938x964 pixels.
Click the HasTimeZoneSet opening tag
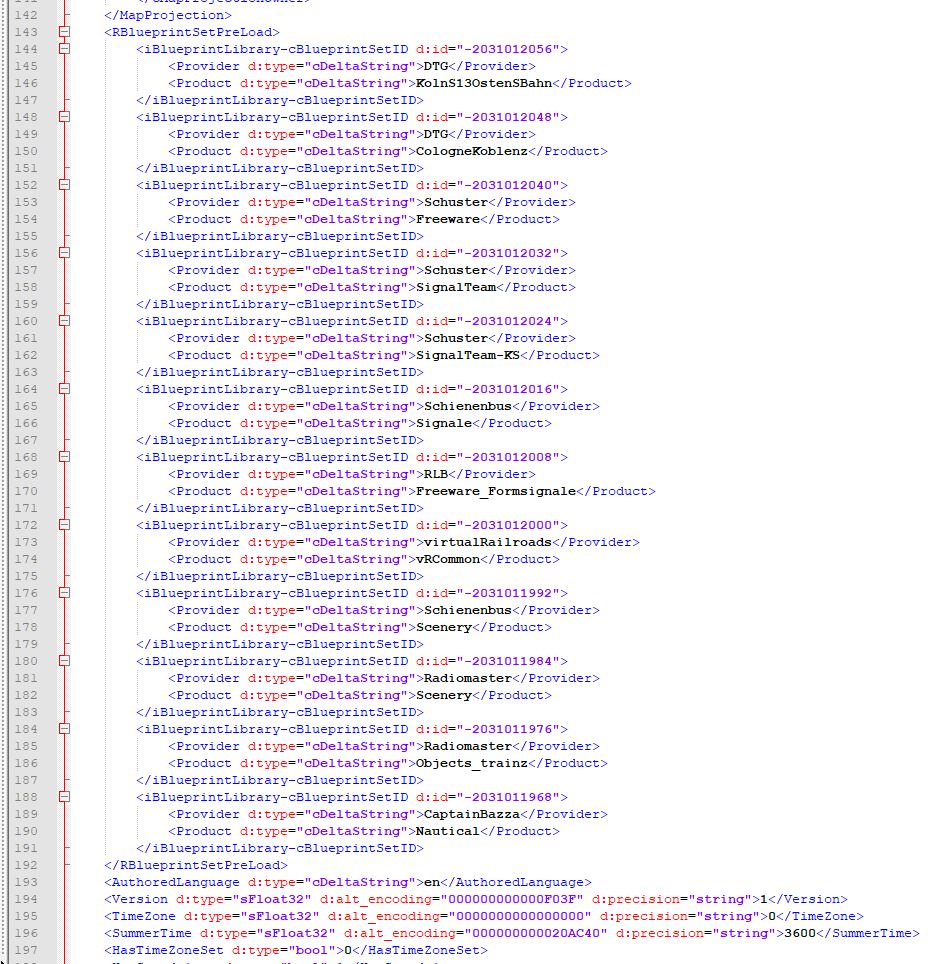point(224,950)
